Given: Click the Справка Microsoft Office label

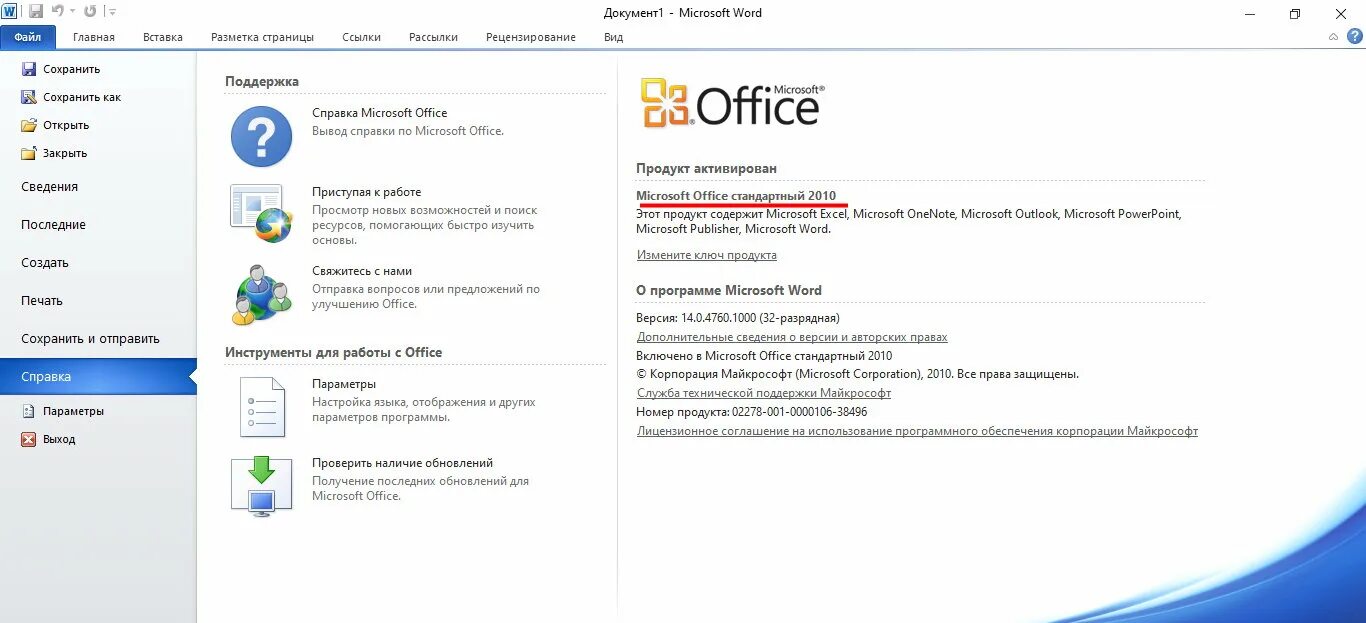Looking at the screenshot, I should [380, 113].
